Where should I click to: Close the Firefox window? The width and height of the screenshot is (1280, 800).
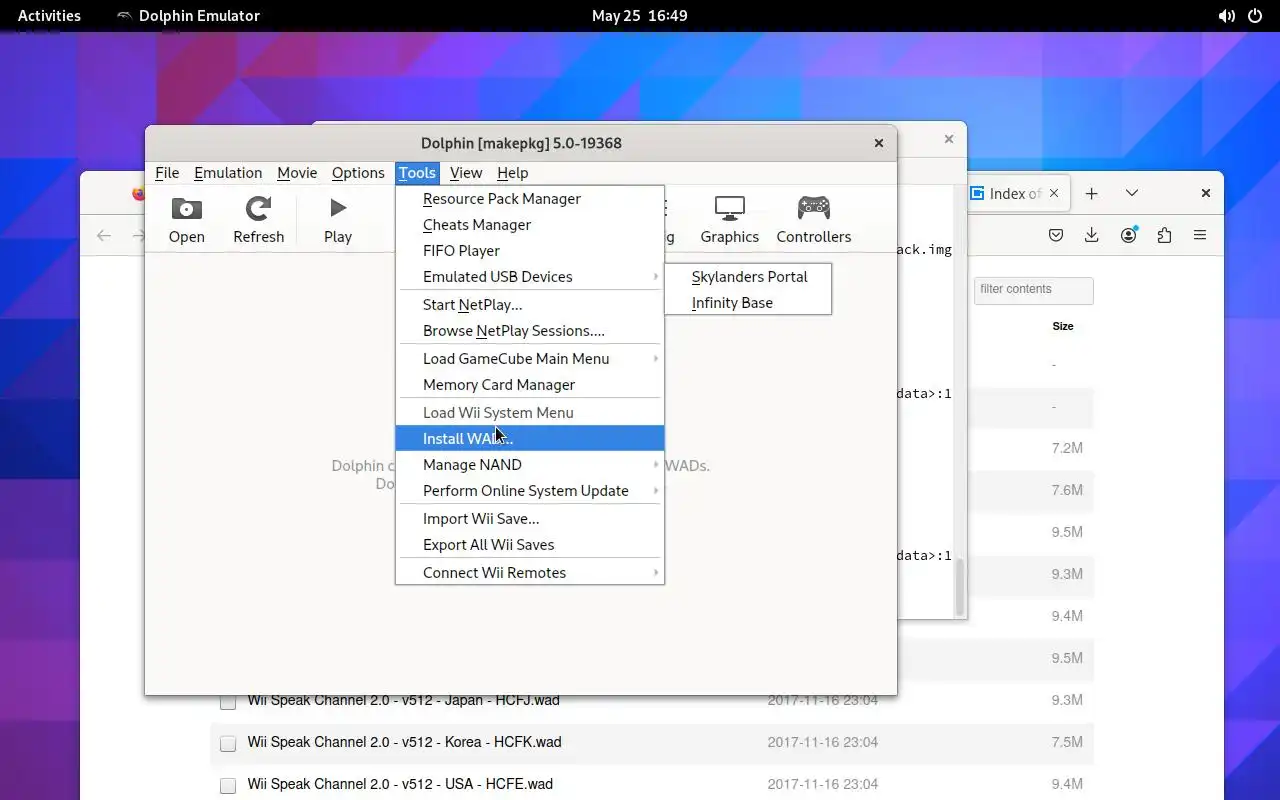[1206, 193]
